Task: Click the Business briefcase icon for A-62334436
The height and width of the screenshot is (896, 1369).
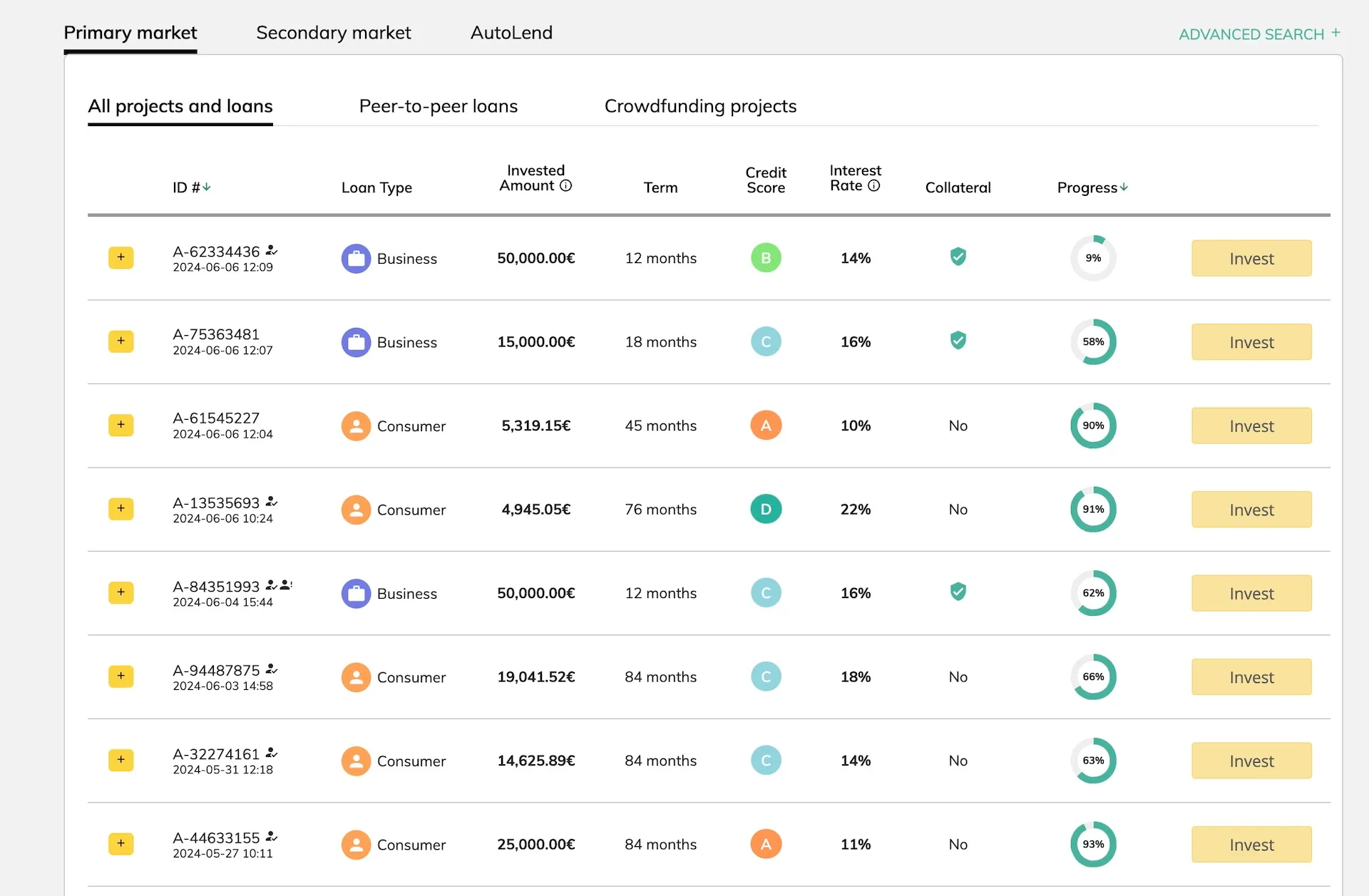Action: [x=356, y=258]
